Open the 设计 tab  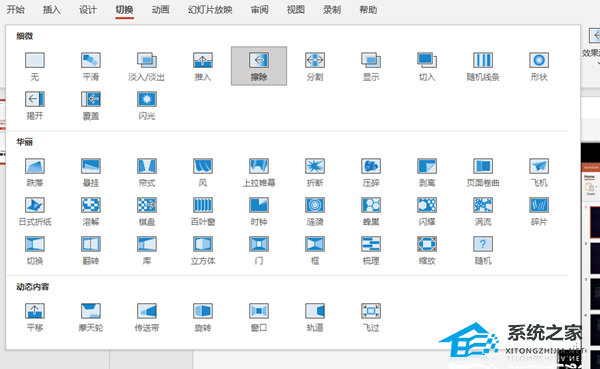pos(88,10)
